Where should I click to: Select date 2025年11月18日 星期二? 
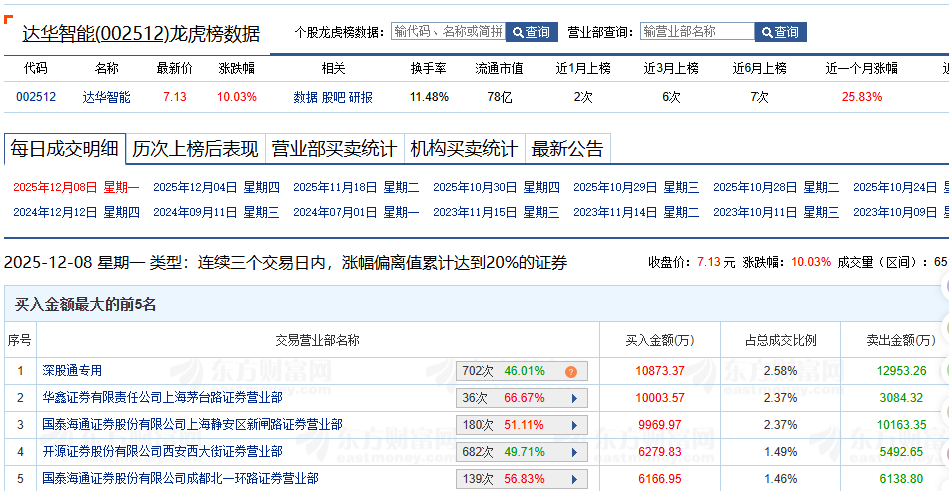click(x=356, y=187)
